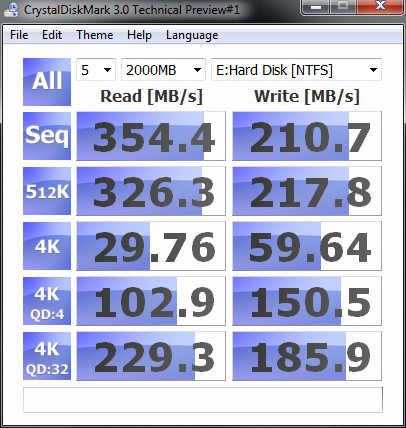Select the 512K read result 326.3
Image resolution: width=406 pixels, height=428 pixels.
[x=151, y=191]
